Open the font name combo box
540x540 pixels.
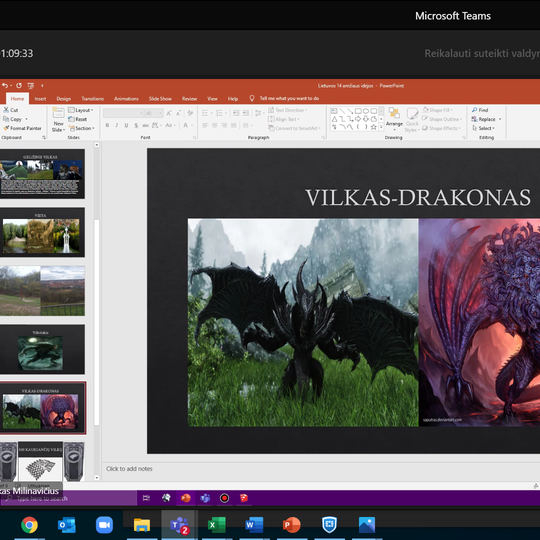(x=123, y=113)
